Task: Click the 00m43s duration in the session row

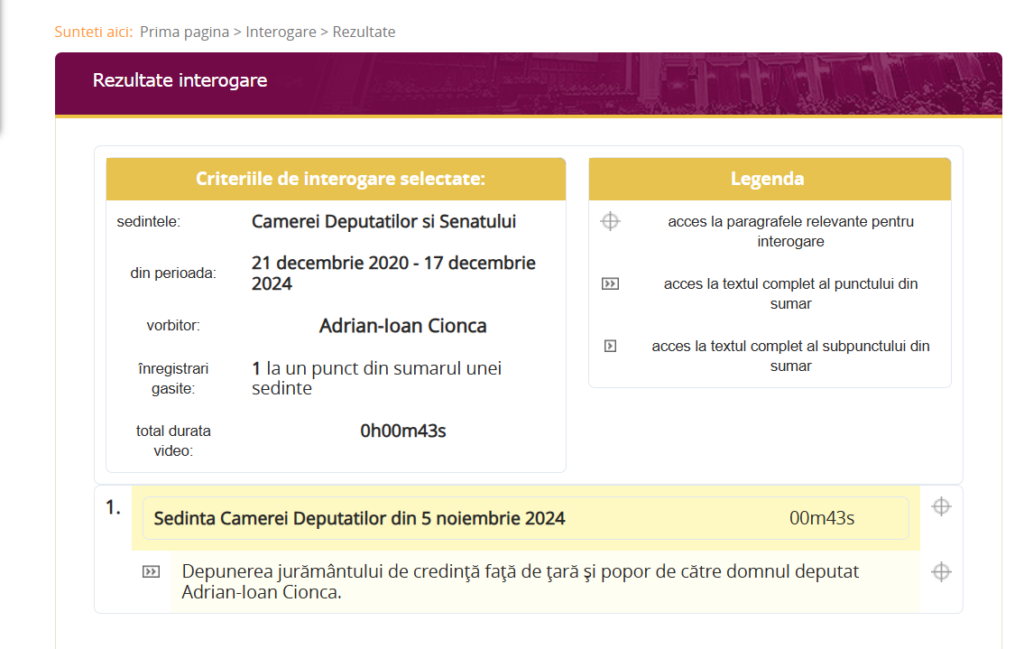Action: (x=822, y=518)
